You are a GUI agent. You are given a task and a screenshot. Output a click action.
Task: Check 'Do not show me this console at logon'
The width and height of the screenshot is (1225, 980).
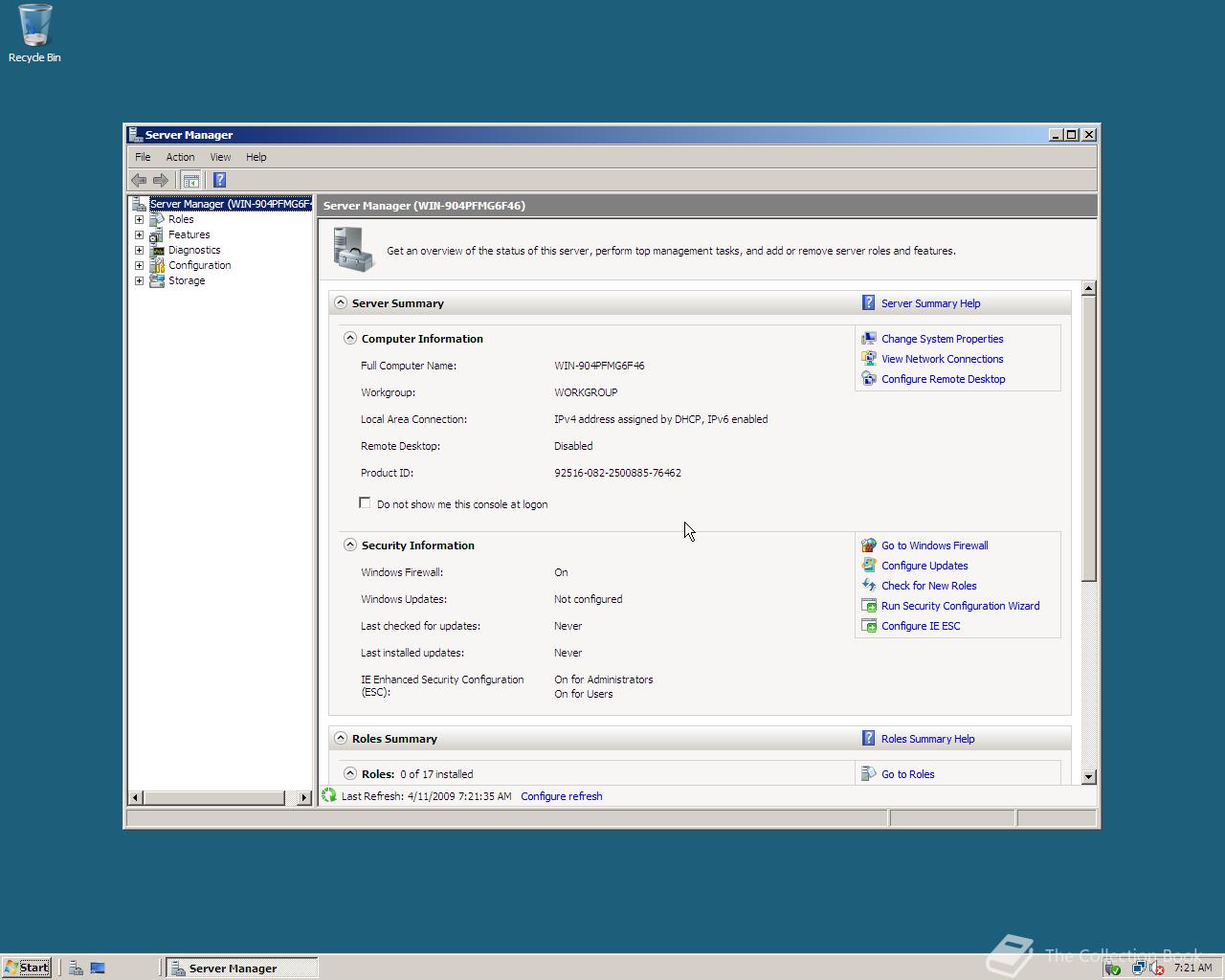[x=365, y=502]
